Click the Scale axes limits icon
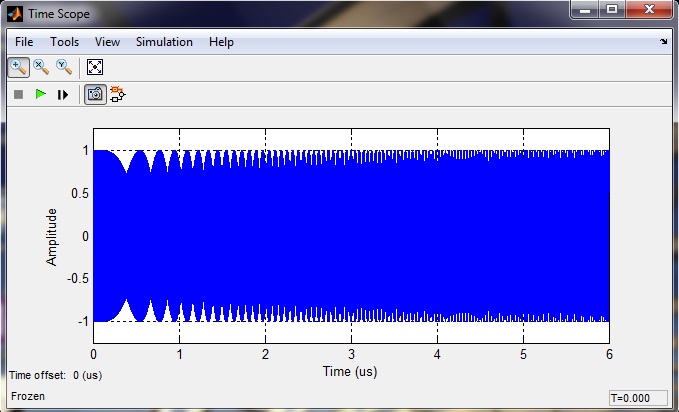The height and width of the screenshot is (412, 679). pyautogui.click(x=95, y=67)
